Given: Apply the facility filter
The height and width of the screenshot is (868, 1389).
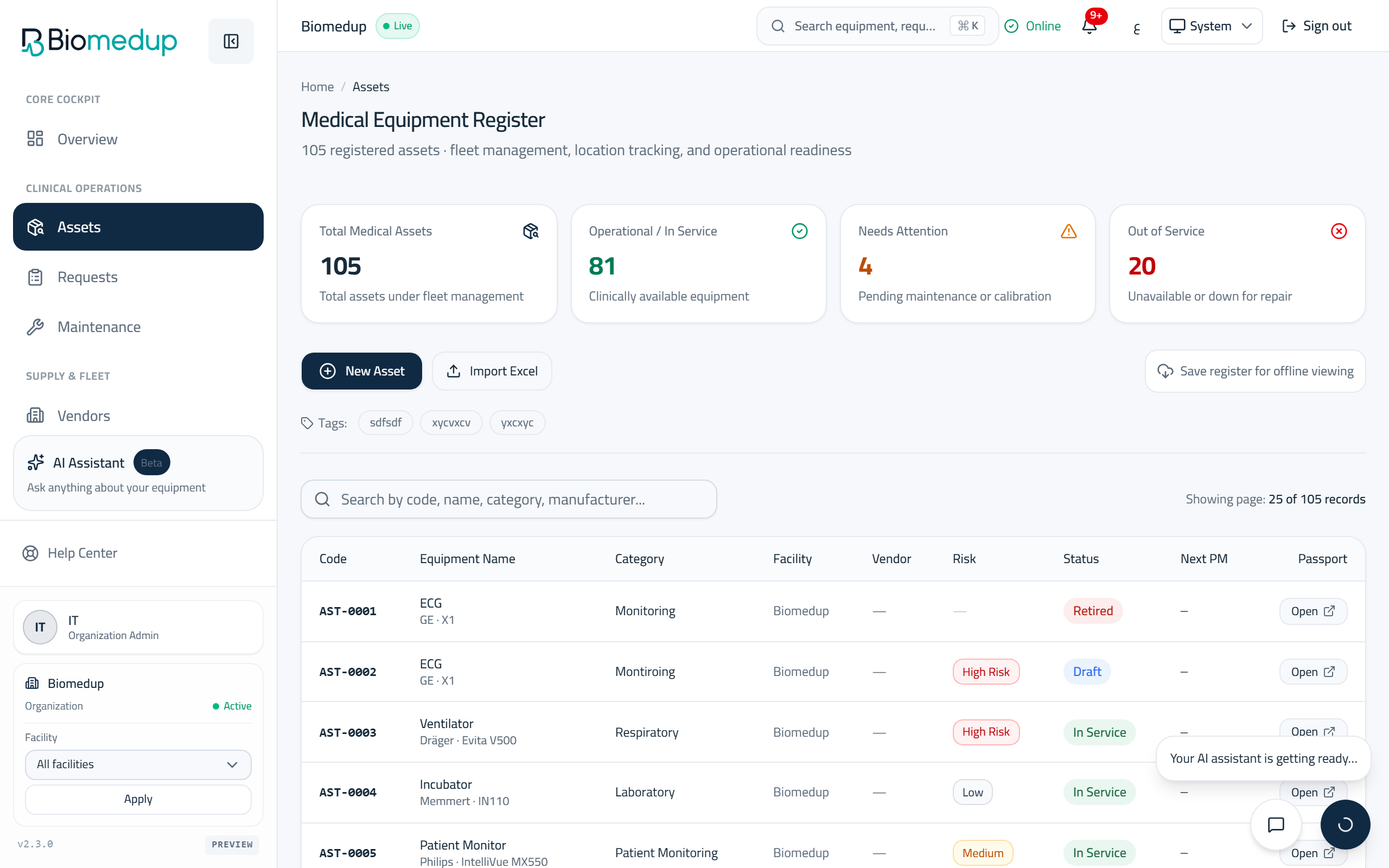Looking at the screenshot, I should [x=138, y=799].
